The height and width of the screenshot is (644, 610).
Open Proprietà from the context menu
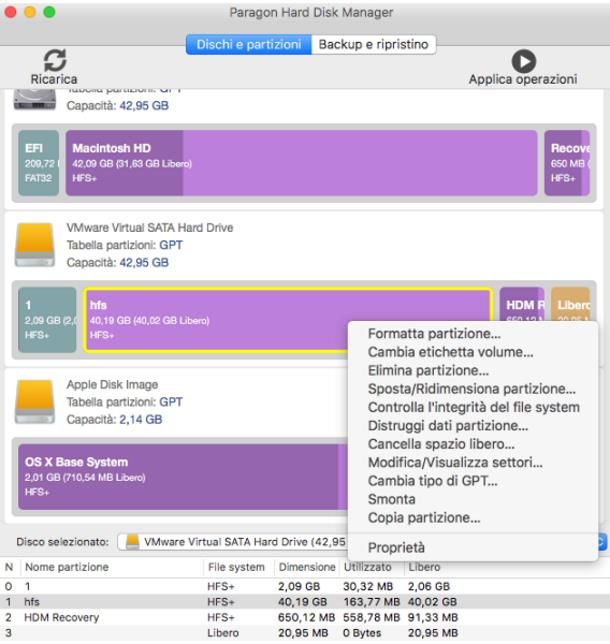point(396,547)
